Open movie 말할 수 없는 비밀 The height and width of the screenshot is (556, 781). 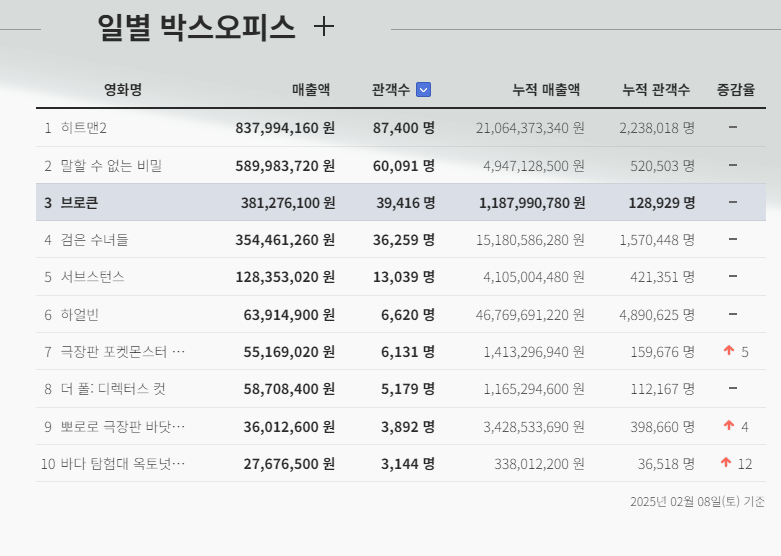[x=111, y=165]
